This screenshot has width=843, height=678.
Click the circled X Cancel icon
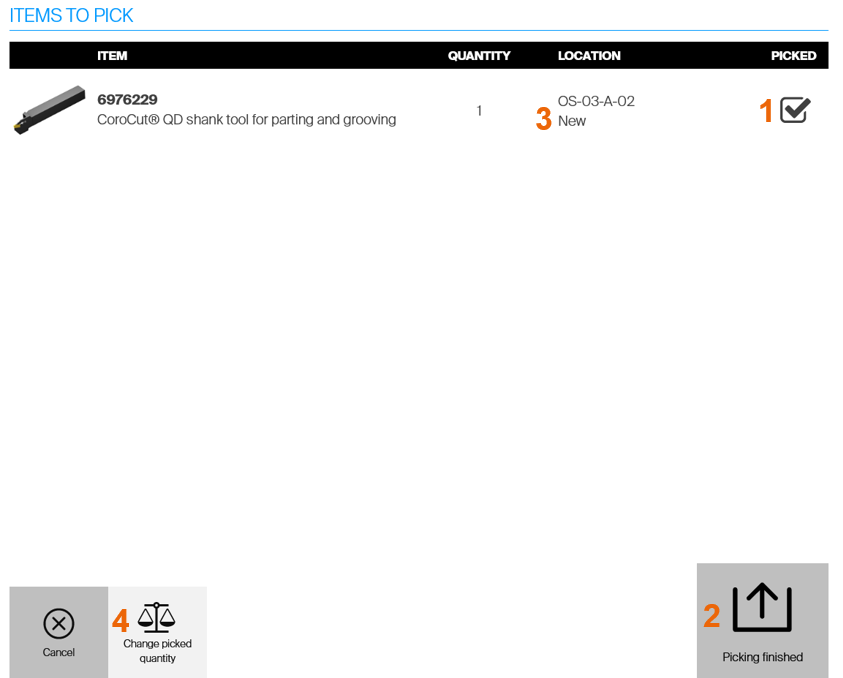(58, 623)
